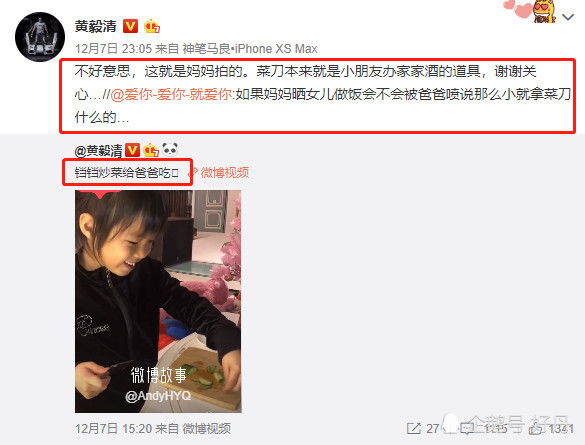This screenshot has width=585, height=445.
Task: Open 黄毅清's round profile avatar
Action: 40,37
